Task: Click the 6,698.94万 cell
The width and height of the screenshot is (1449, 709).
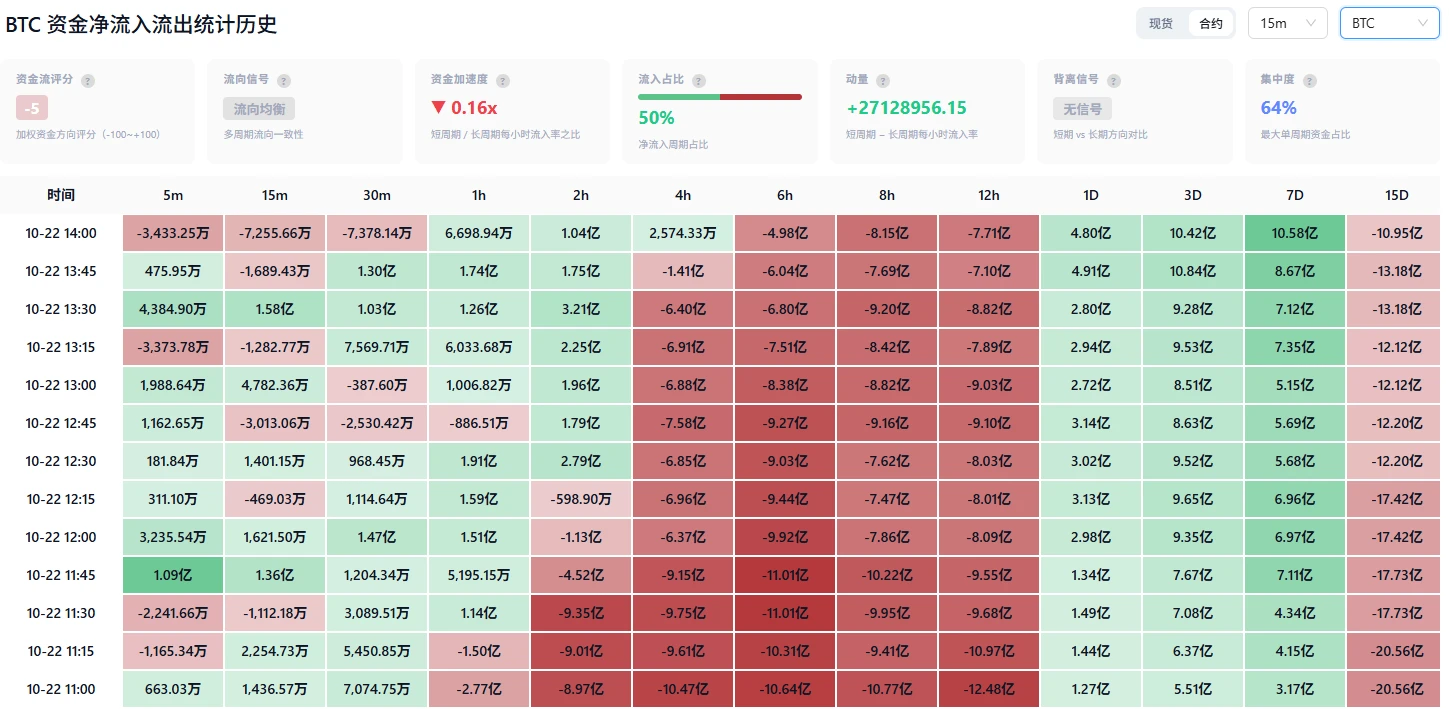Action: pos(479,233)
